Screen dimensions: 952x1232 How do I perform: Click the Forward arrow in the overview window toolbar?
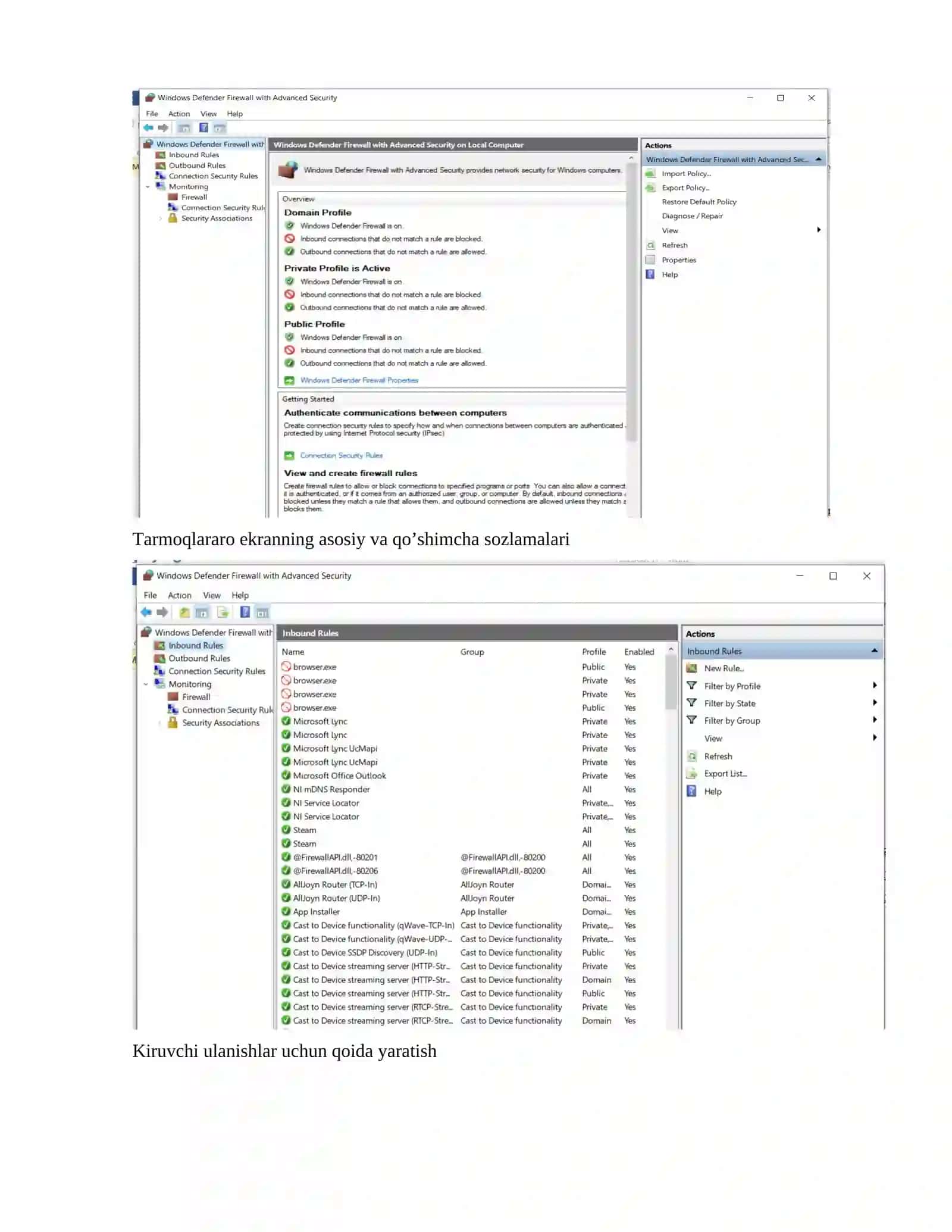[x=163, y=127]
